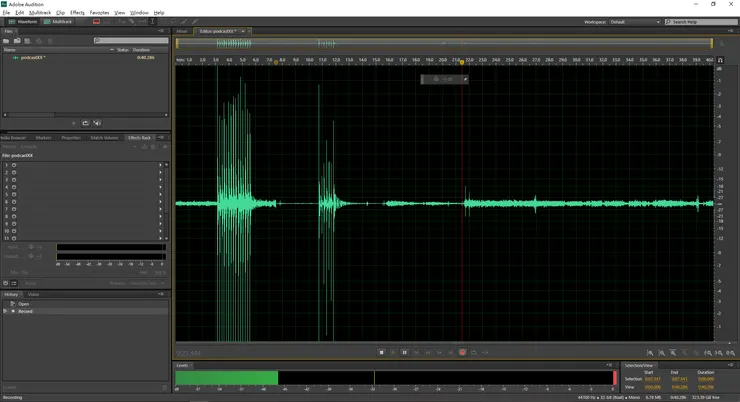The image size is (740, 402).
Task: Click the Loop Playback icon in Files panel
Action: pos(85,123)
